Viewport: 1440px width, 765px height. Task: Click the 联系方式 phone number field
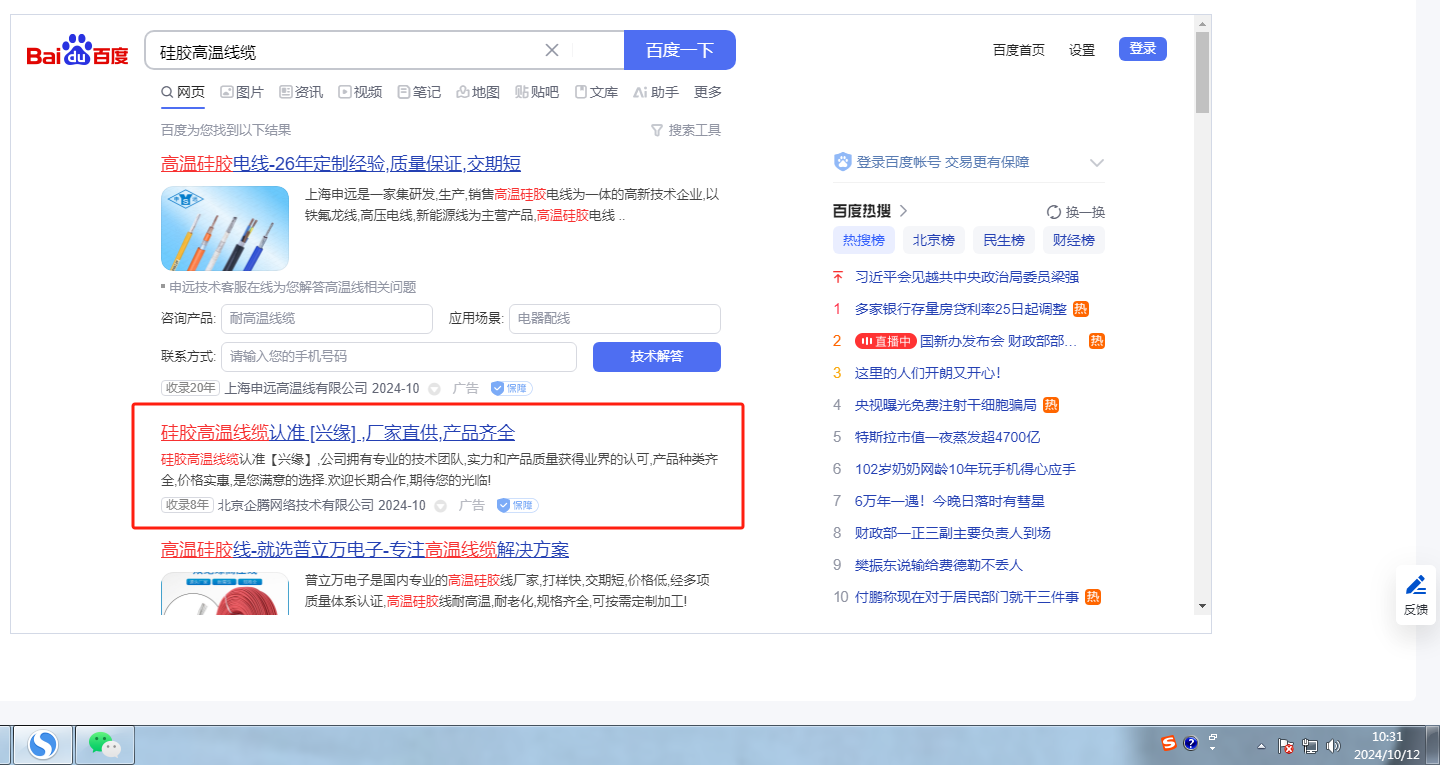point(398,357)
